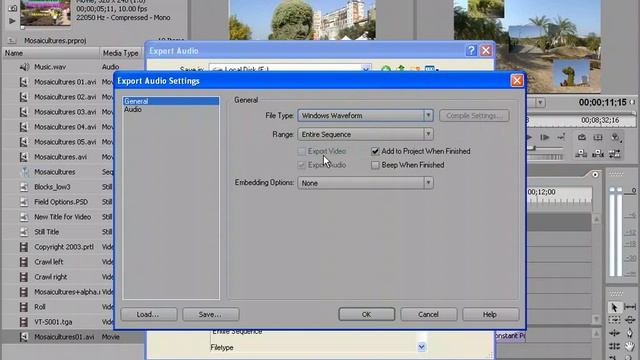Play the project panel thumbnail preview

click(12, 21)
